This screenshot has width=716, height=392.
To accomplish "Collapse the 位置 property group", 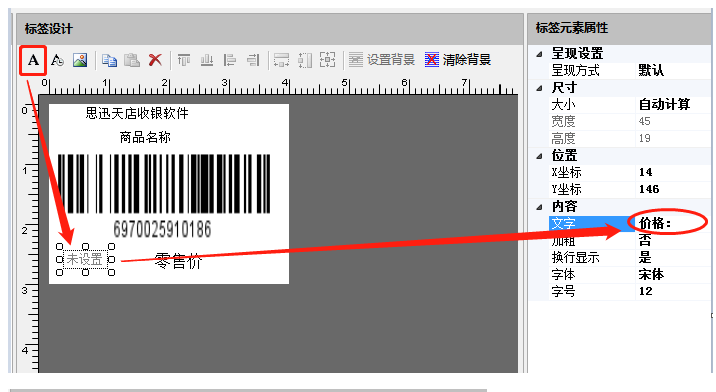I will [x=539, y=156].
